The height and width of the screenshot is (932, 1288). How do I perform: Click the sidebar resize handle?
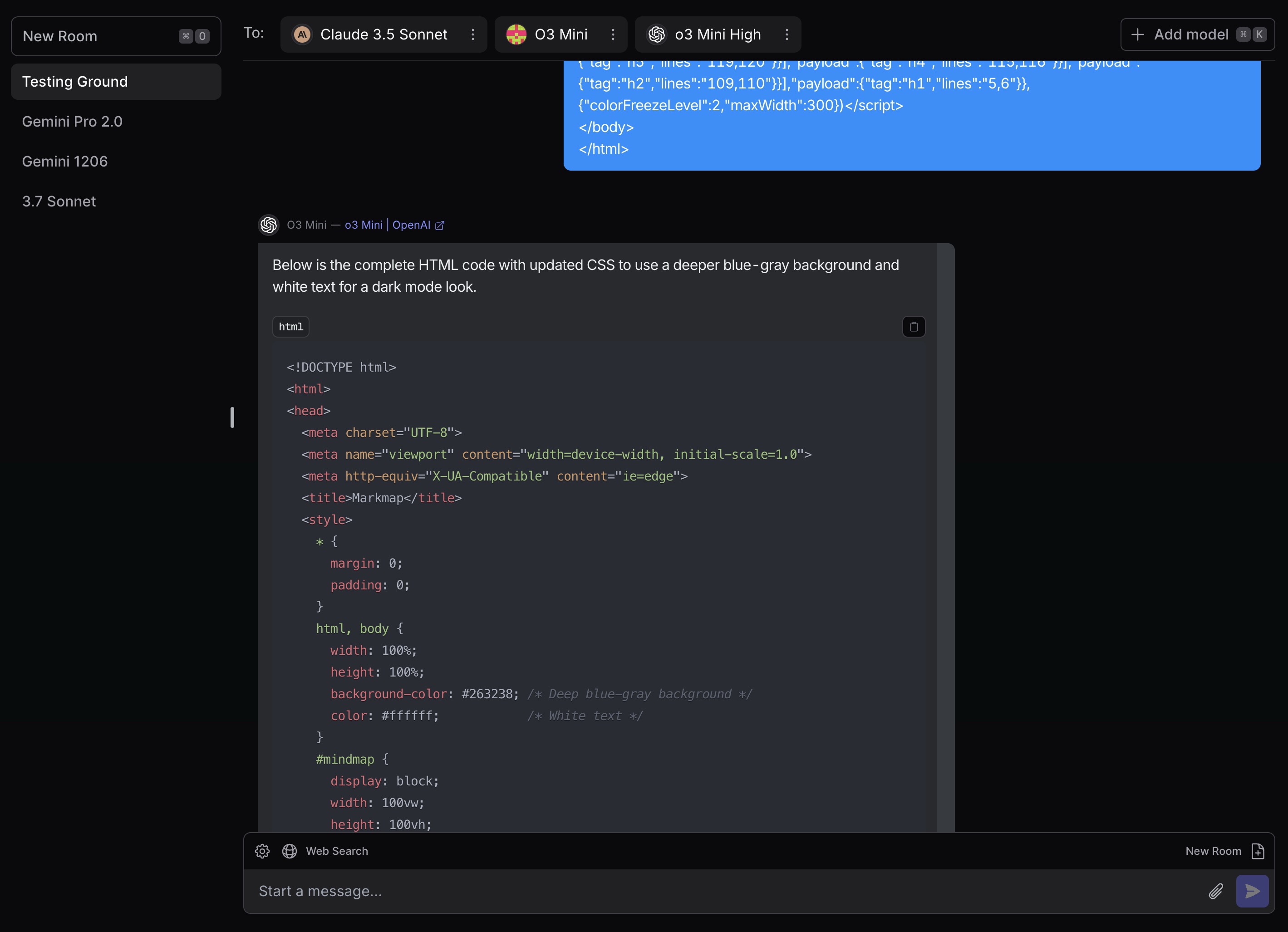(x=232, y=417)
